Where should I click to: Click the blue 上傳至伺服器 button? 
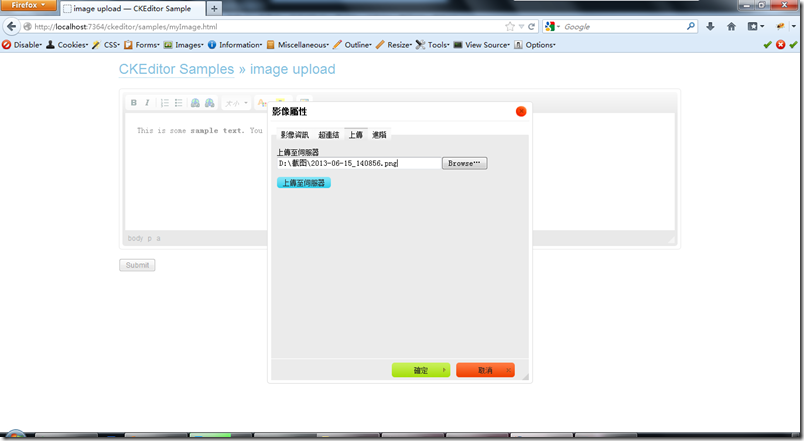click(304, 183)
